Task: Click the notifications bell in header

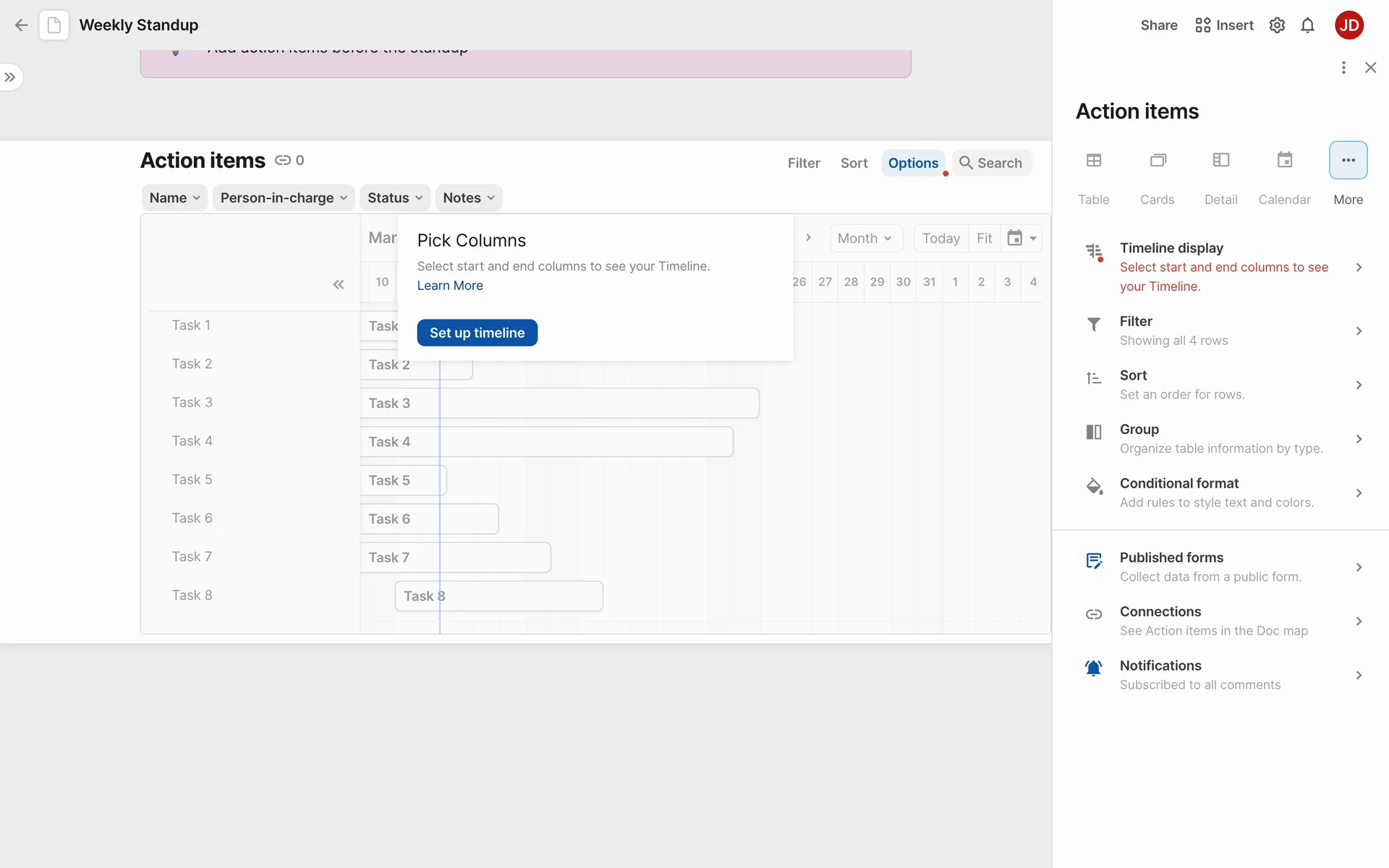Action: point(1307,25)
